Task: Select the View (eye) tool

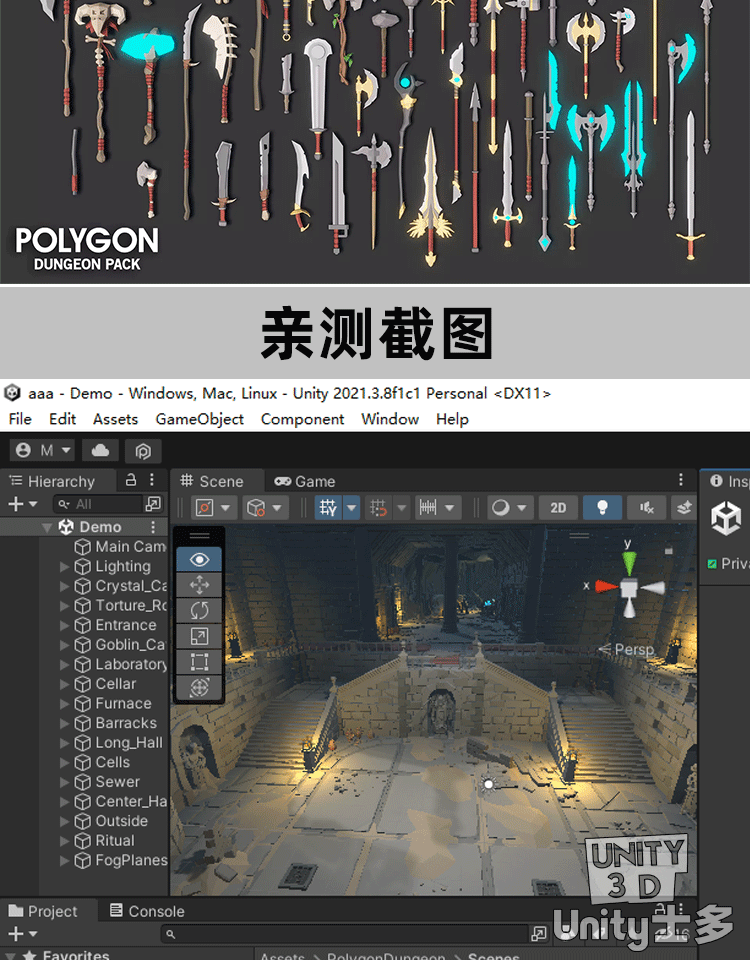Action: (x=199, y=560)
